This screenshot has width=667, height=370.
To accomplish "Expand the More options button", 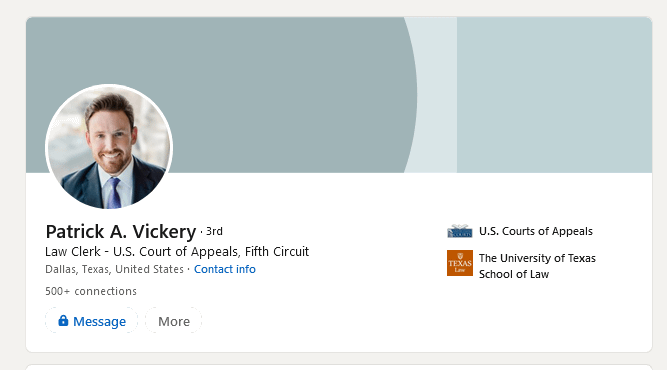I will click(174, 321).
